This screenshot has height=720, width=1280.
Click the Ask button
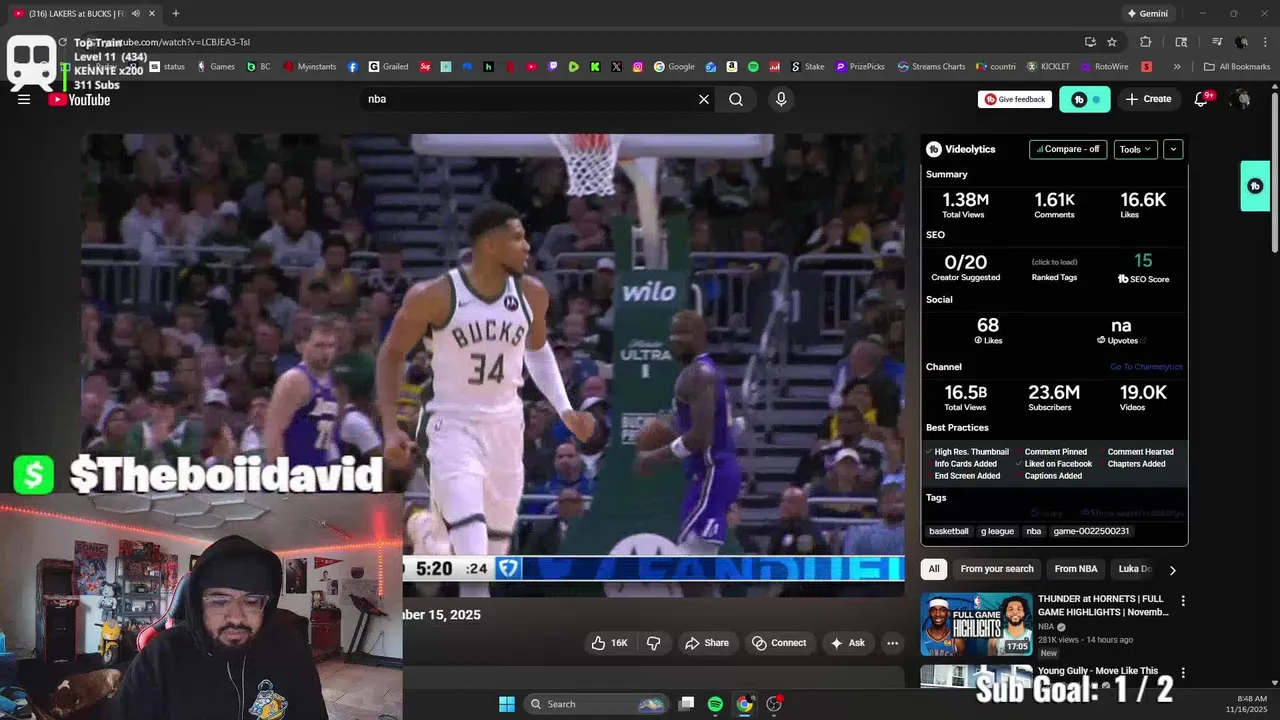click(x=848, y=643)
